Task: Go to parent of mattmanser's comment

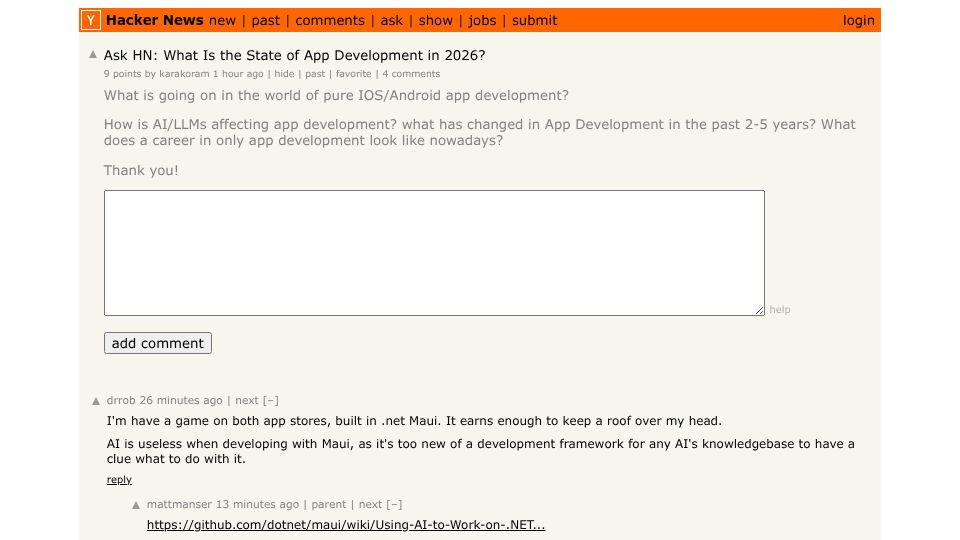Action: pos(329,504)
